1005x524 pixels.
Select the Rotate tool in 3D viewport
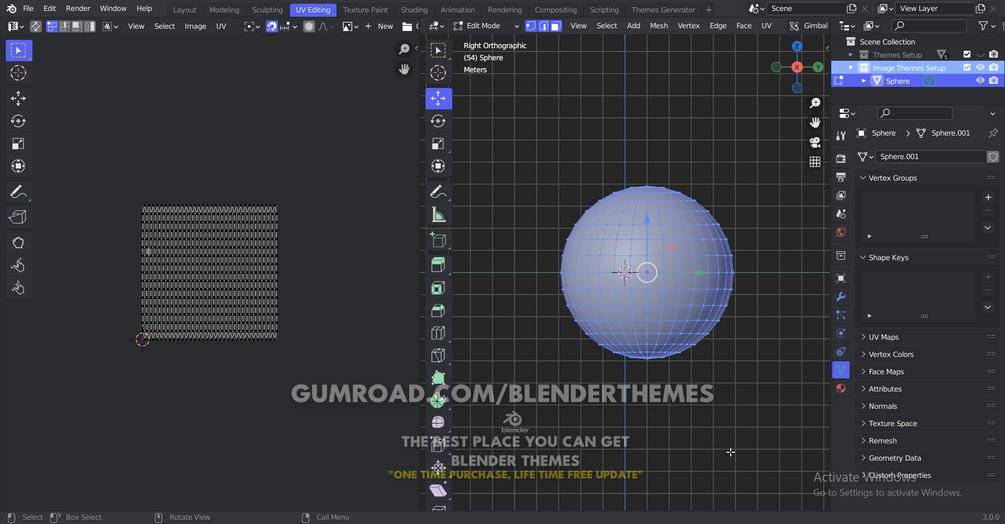(438, 121)
